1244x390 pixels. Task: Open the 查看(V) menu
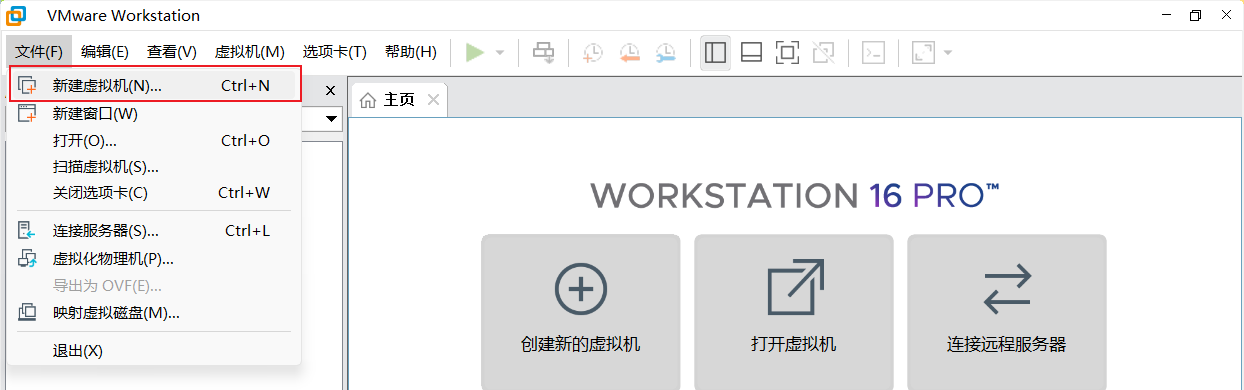(172, 52)
